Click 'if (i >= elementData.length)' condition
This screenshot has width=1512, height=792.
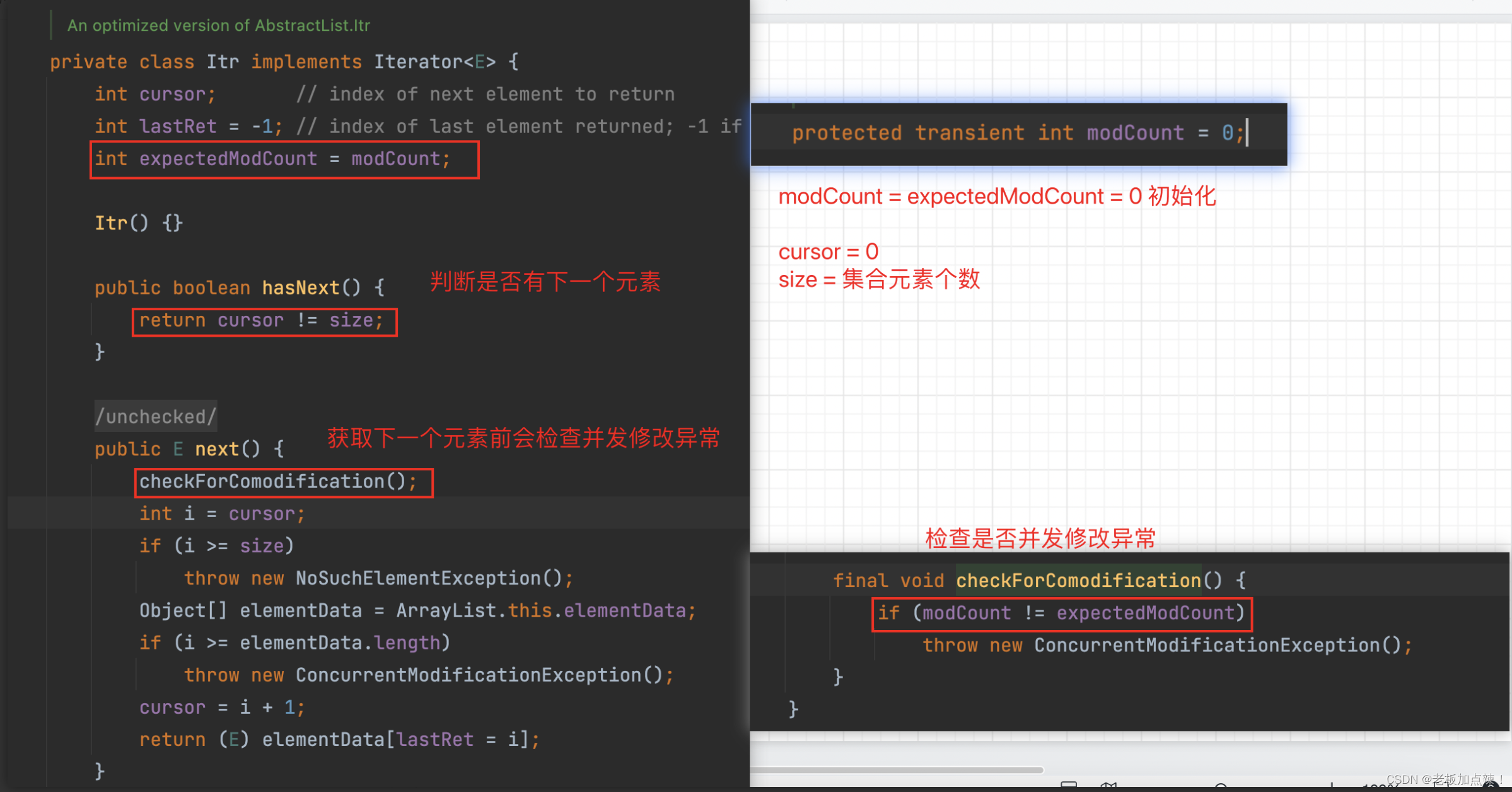pyautogui.click(x=295, y=643)
